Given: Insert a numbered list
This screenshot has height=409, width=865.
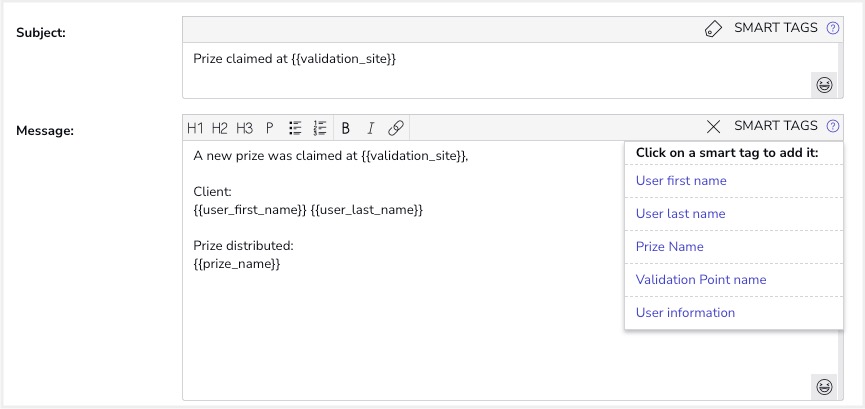Looking at the screenshot, I should pyautogui.click(x=320, y=127).
